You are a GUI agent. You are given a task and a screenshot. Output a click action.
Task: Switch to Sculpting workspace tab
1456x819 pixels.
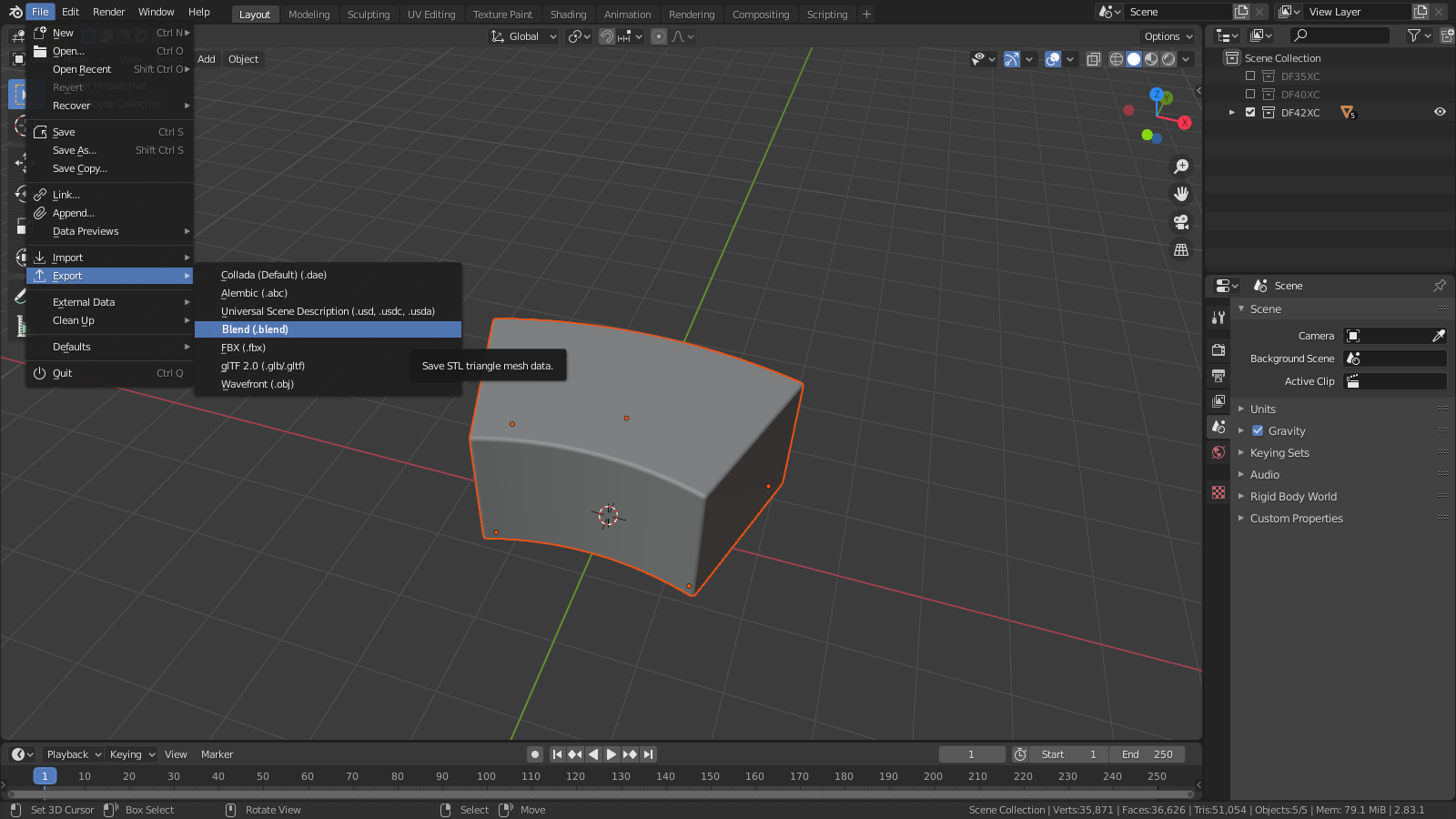click(x=369, y=15)
